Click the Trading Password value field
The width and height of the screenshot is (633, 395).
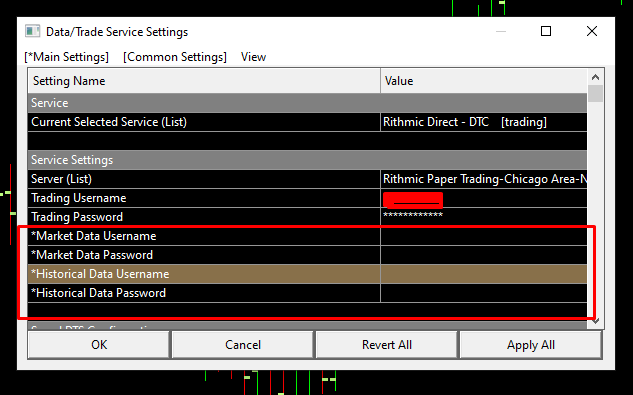(484, 217)
